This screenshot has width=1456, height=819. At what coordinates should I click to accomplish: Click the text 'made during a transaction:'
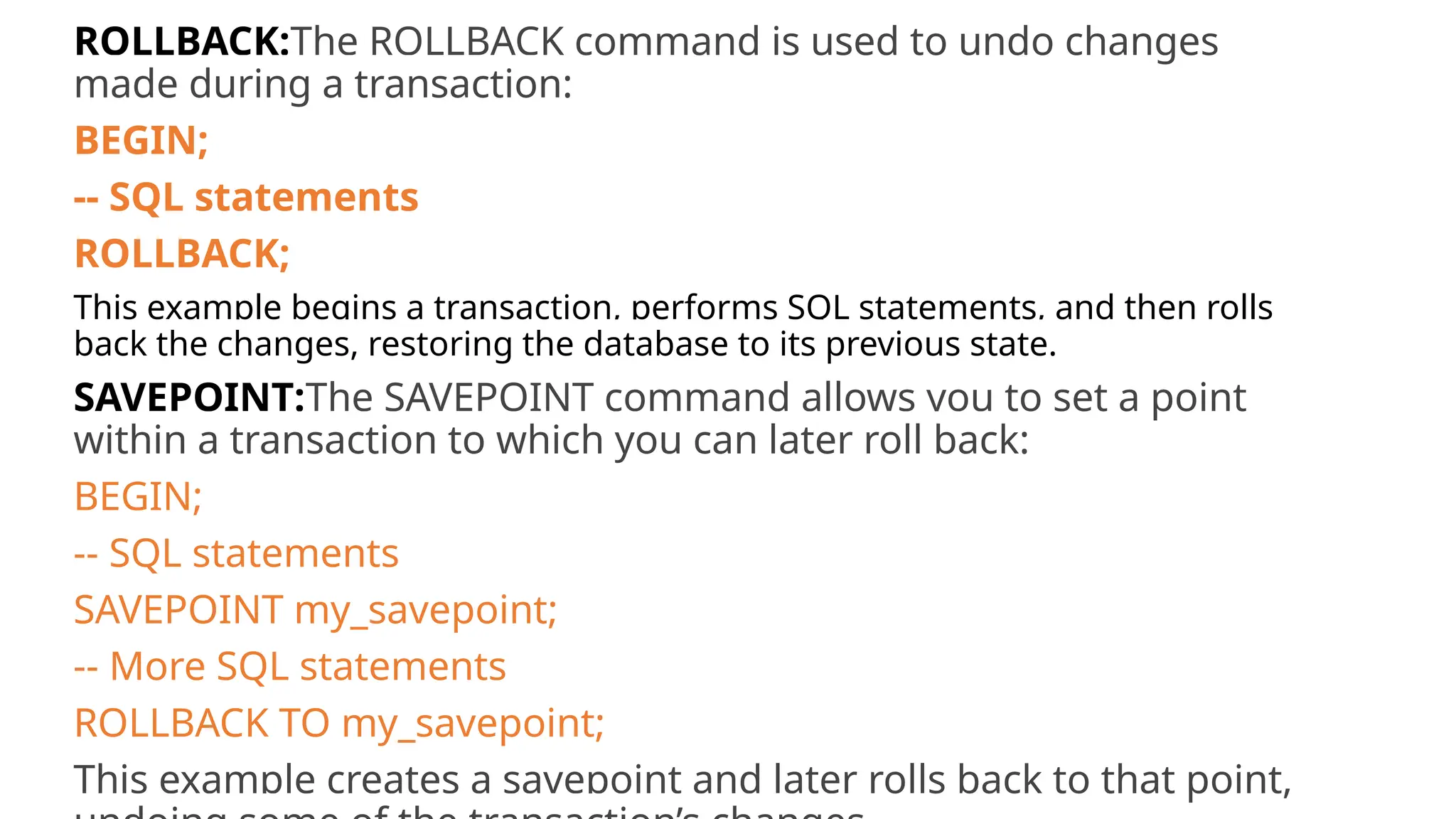tap(323, 84)
